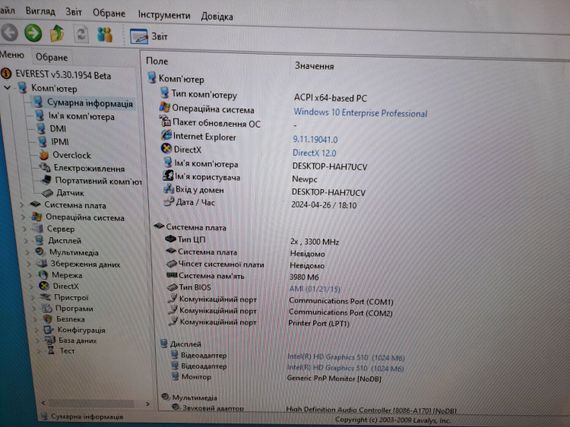Expand the Збереження даних tree node
570x427 pixels.
(x=29, y=264)
